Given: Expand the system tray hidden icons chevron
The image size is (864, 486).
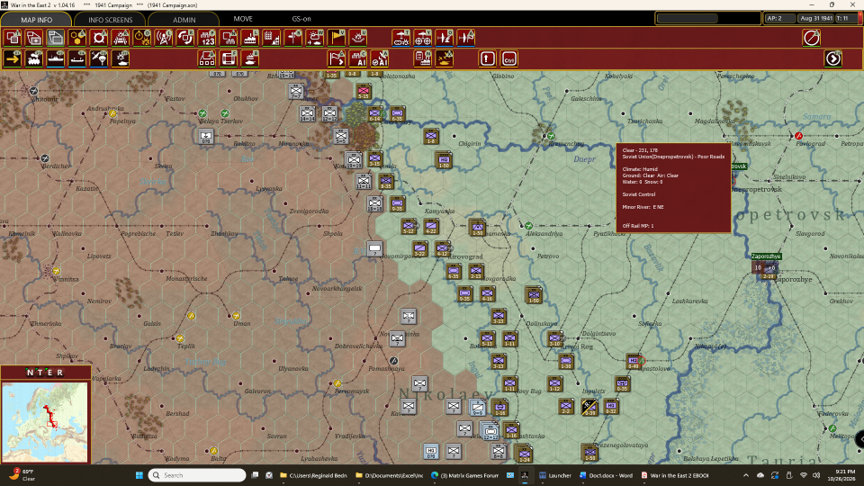Looking at the screenshot, I should click(746, 475).
